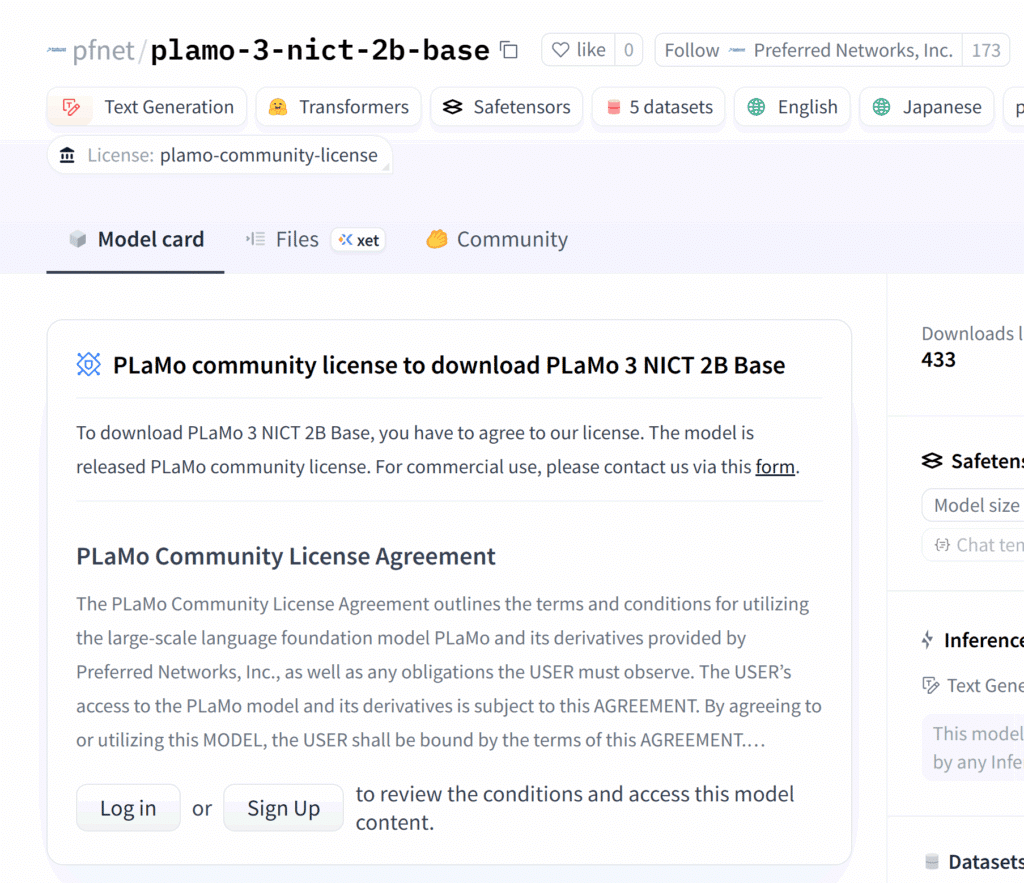Image resolution: width=1024 pixels, height=883 pixels.
Task: Follow Preferred Networks, Inc.
Action: 808,50
